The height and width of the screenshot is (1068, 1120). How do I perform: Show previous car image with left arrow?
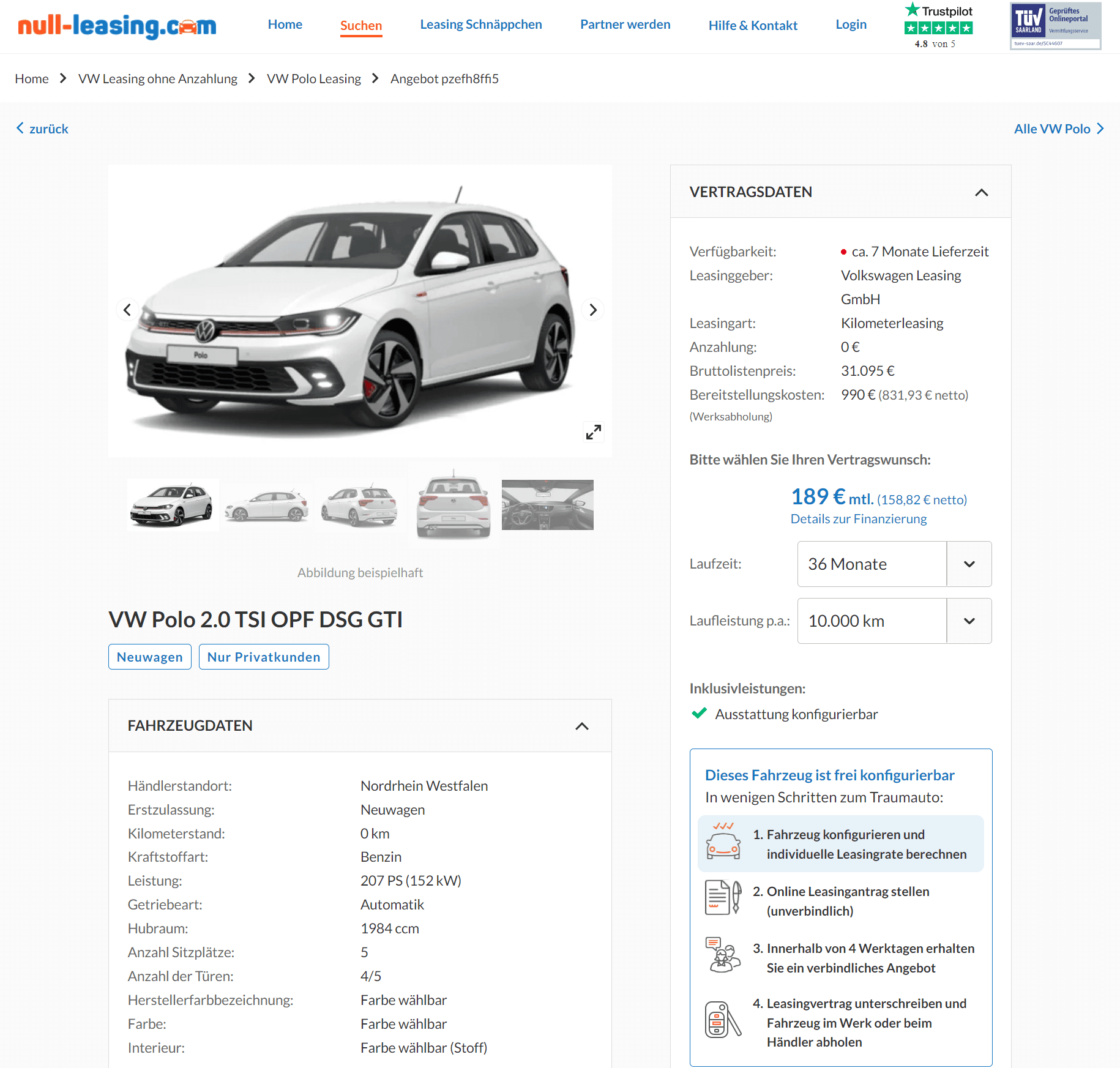click(127, 310)
